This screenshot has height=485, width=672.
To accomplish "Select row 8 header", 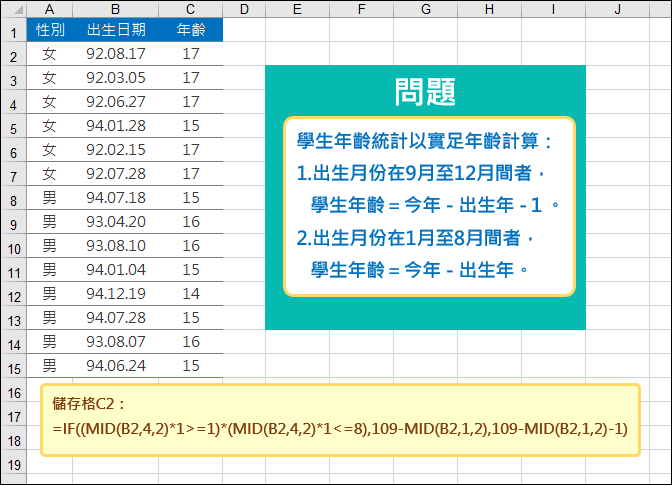I will pos(14,198).
